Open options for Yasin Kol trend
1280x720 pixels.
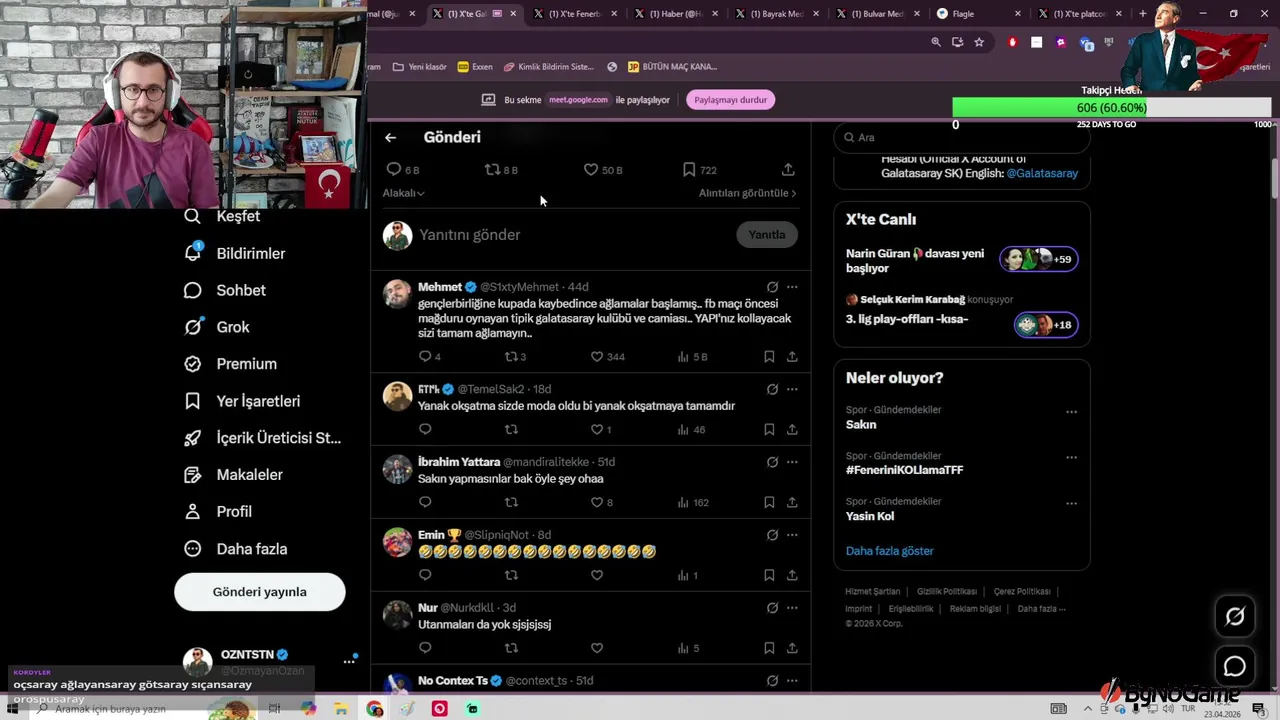1071,504
